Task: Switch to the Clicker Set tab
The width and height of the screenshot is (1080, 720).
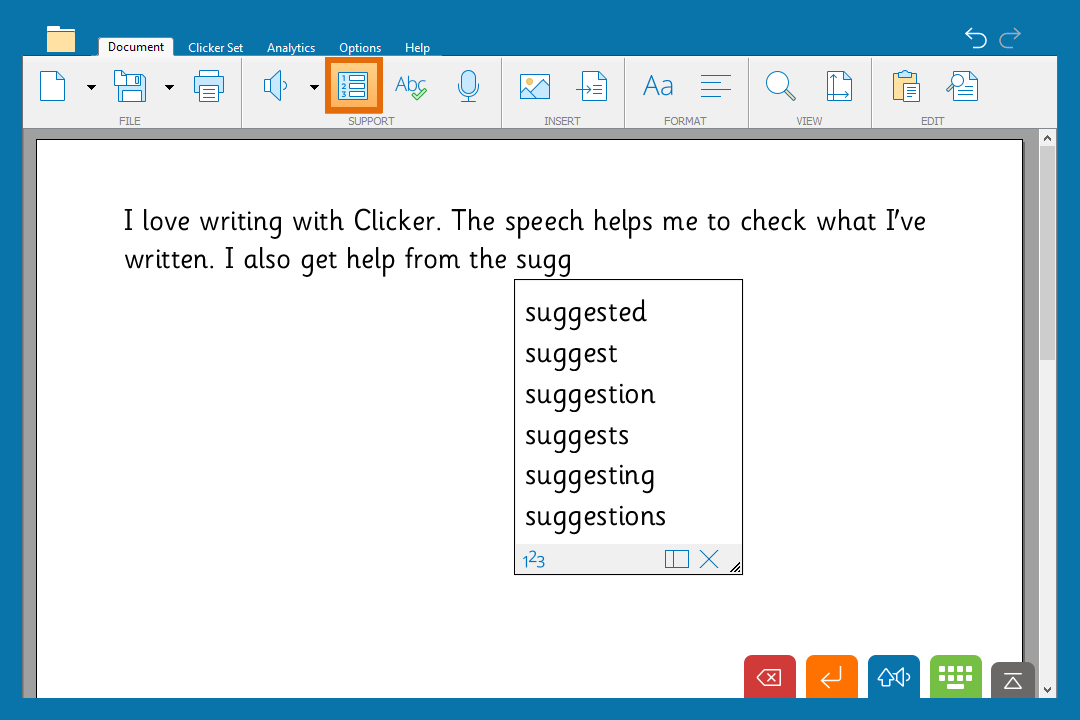Action: coord(215,48)
